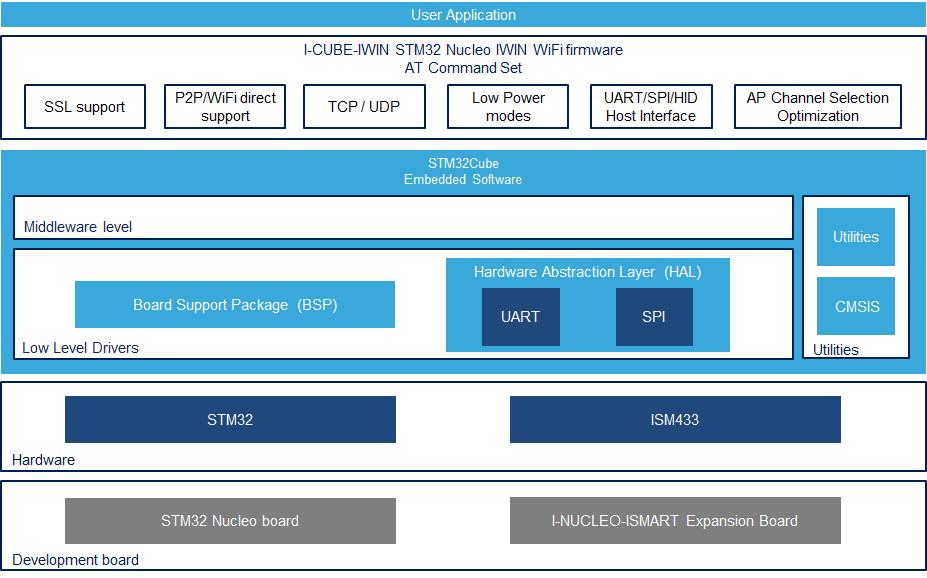Select the Middleware level row
Image resolution: width=927 pixels, height=578 pixels.
pyautogui.click(x=403, y=217)
